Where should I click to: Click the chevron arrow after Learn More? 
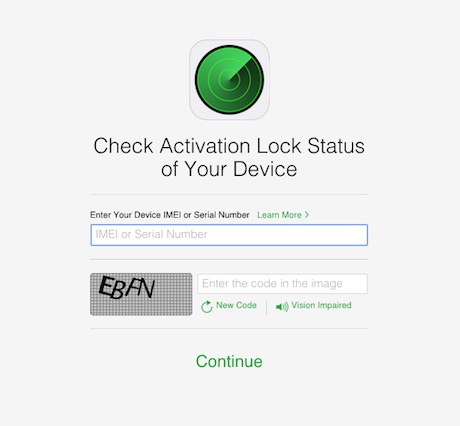(x=307, y=215)
